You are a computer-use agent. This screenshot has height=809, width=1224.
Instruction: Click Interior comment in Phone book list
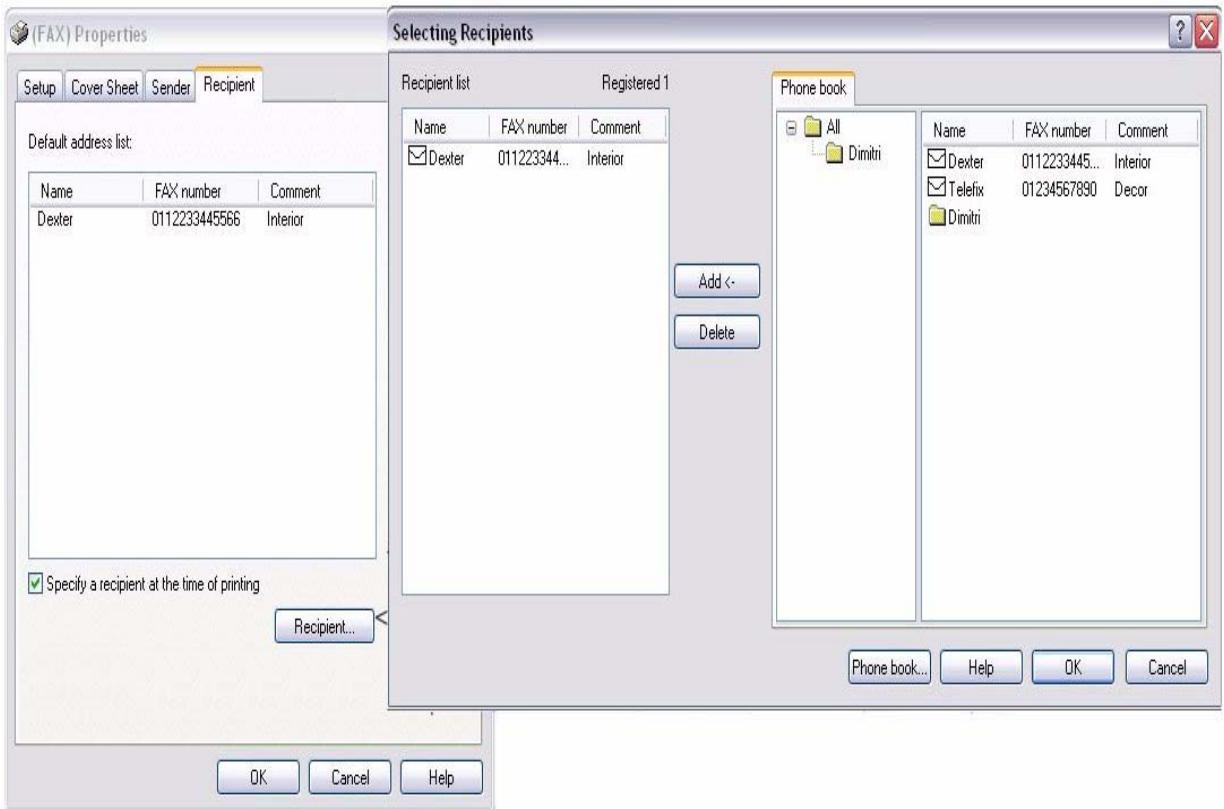pyautogui.click(x=1133, y=161)
